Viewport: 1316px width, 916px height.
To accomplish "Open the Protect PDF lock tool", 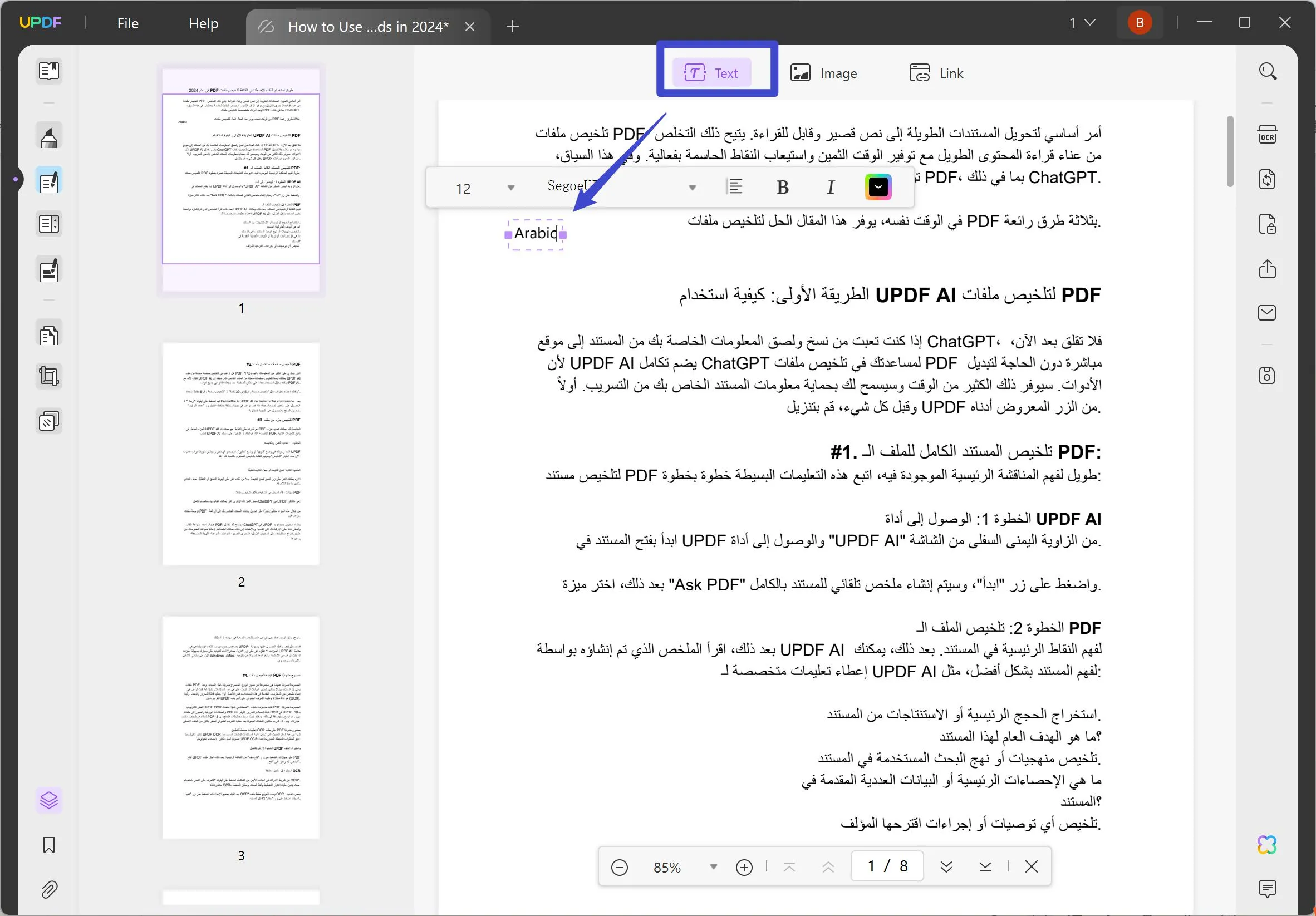I will (x=1267, y=224).
